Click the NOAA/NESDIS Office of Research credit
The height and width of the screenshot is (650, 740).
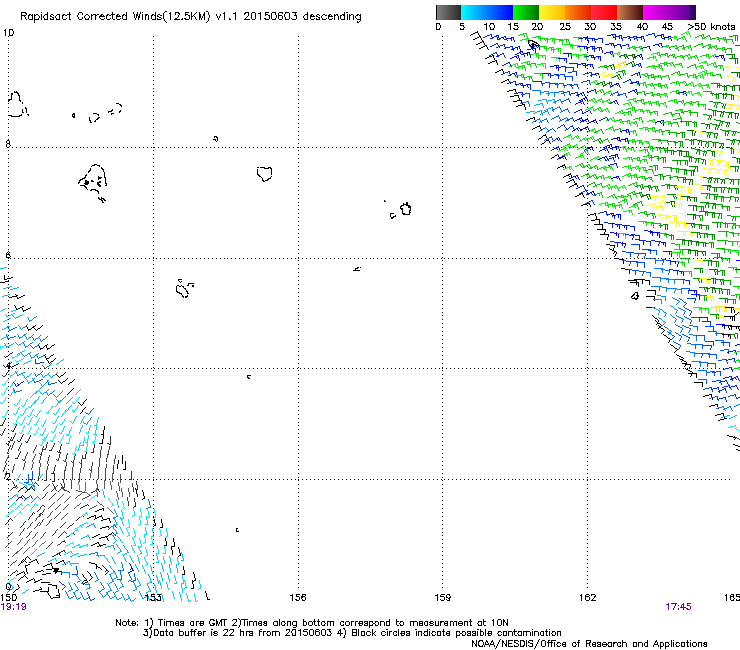pyautogui.click(x=589, y=644)
